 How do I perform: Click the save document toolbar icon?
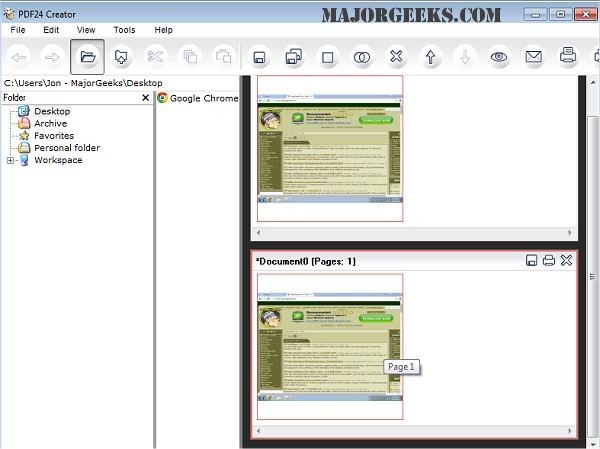tap(258, 58)
